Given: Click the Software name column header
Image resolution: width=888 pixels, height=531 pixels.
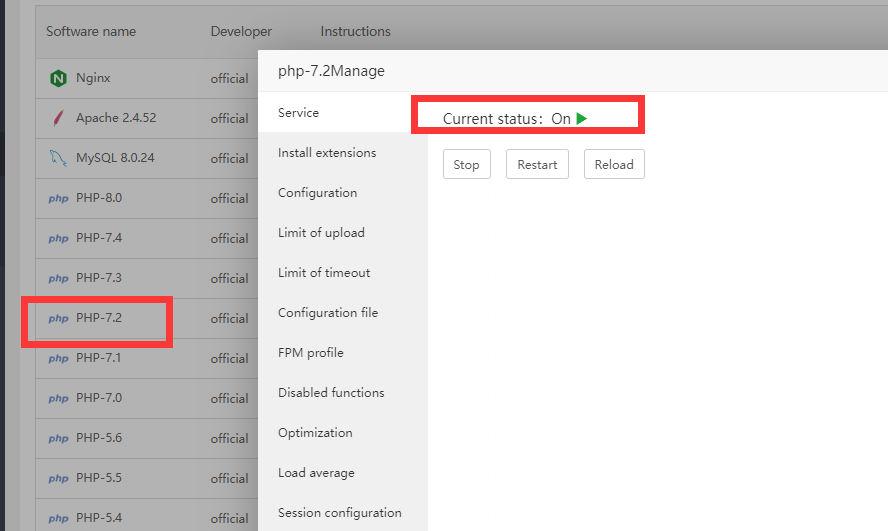Looking at the screenshot, I should (91, 31).
